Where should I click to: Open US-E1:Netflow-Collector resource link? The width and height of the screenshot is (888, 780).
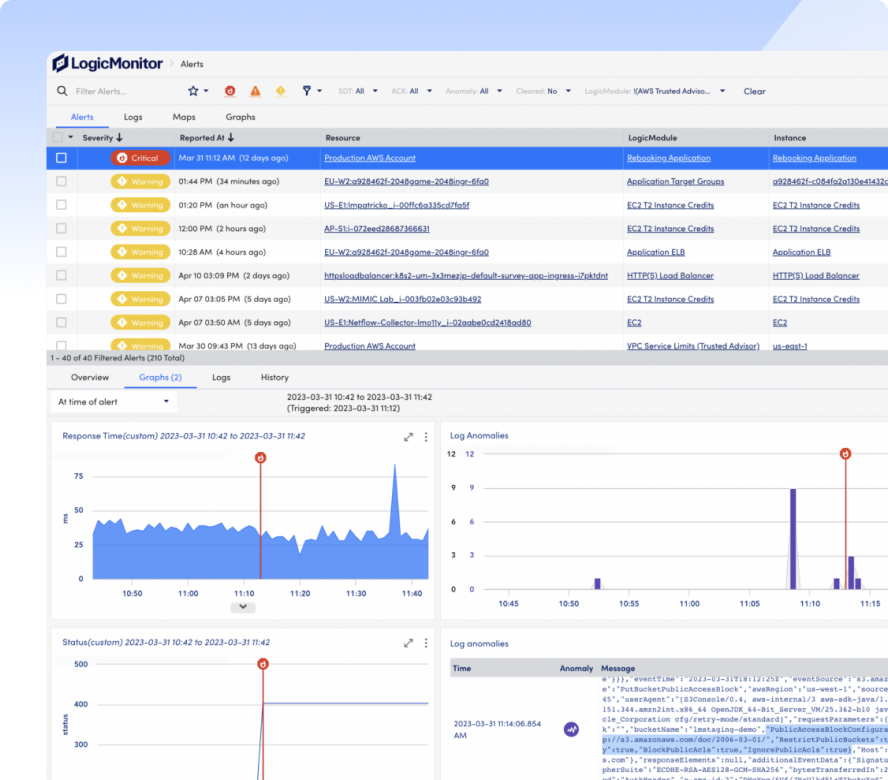(x=428, y=322)
